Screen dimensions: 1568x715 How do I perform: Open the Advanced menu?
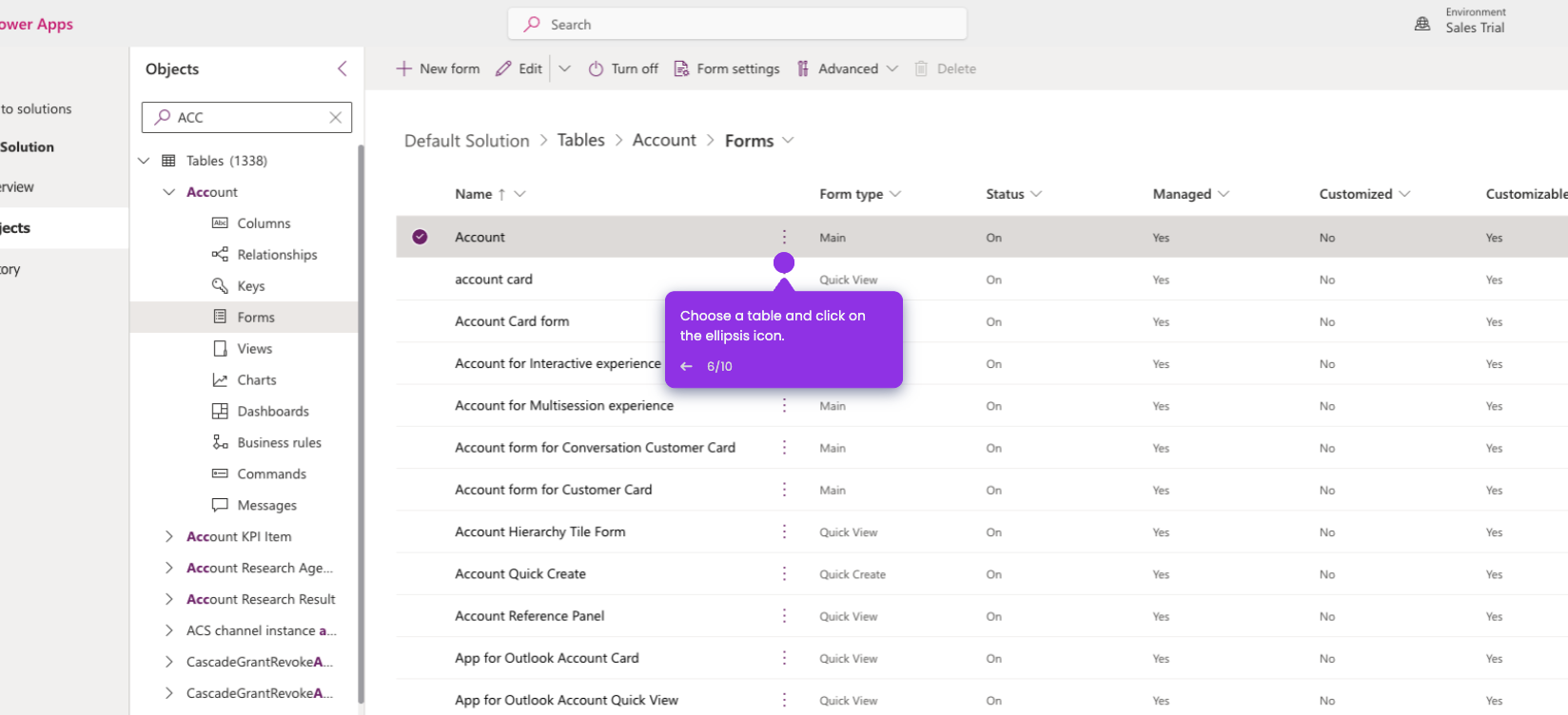(x=848, y=68)
